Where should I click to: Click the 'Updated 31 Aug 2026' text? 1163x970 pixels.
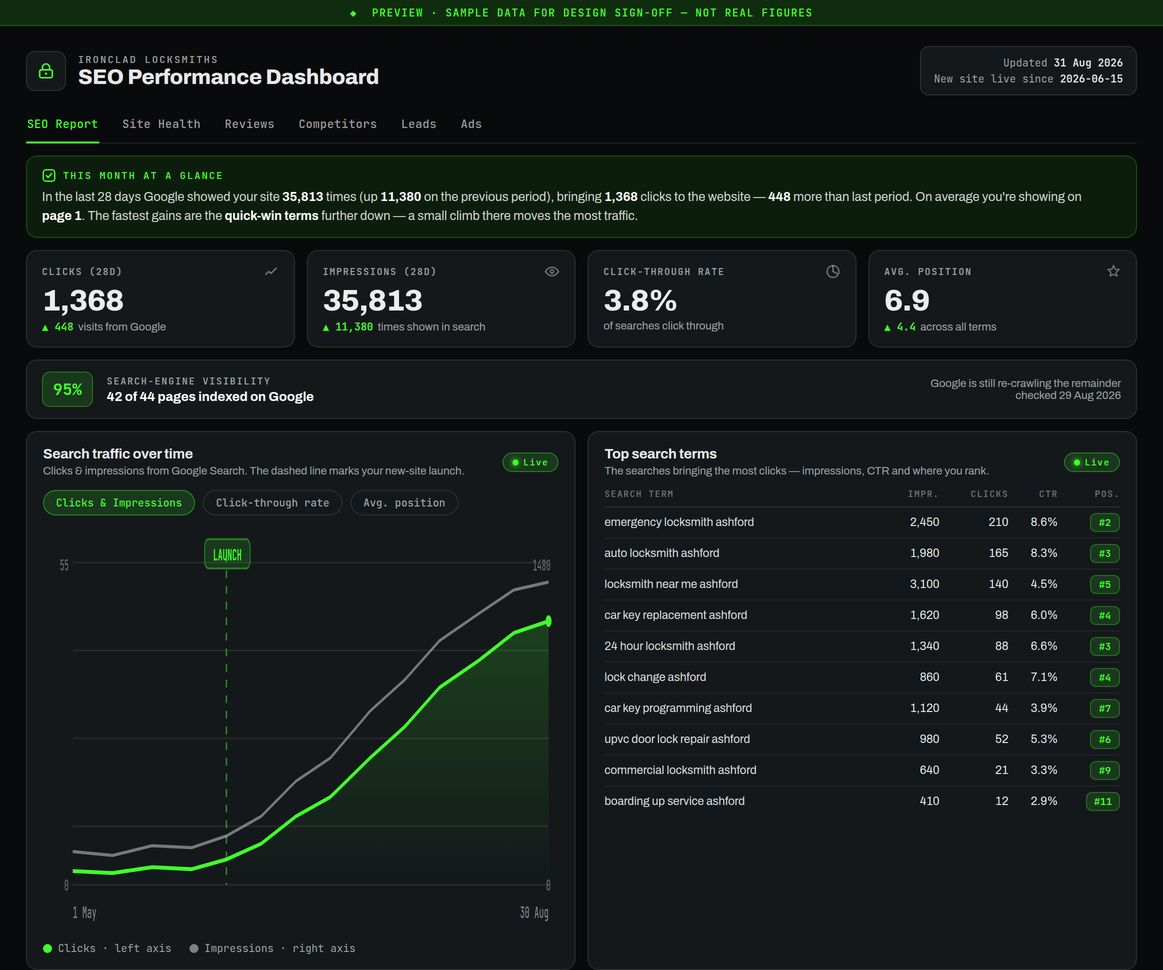(1063, 63)
